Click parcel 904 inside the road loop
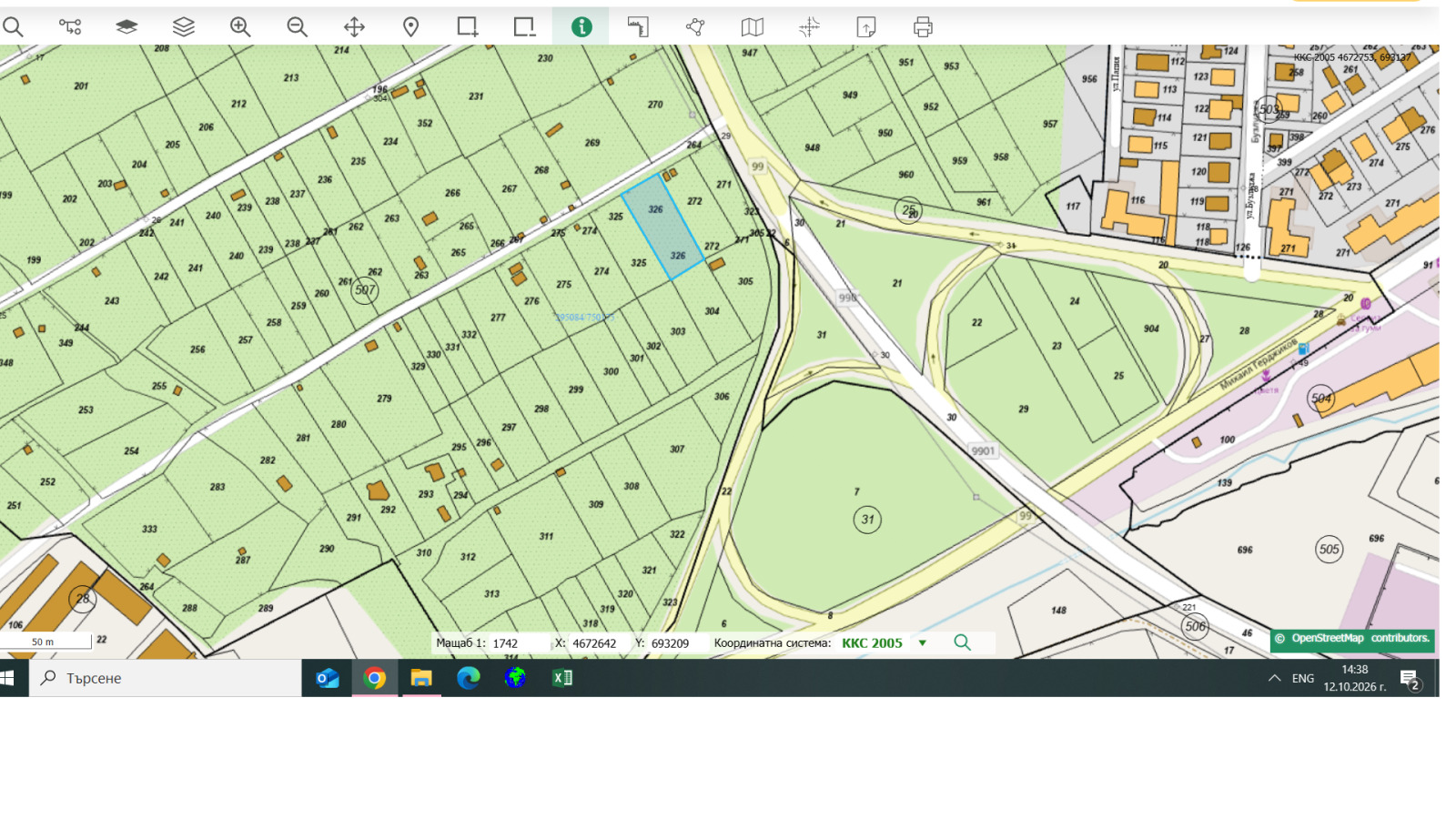This screenshot has height=819, width=1456. [x=1151, y=329]
